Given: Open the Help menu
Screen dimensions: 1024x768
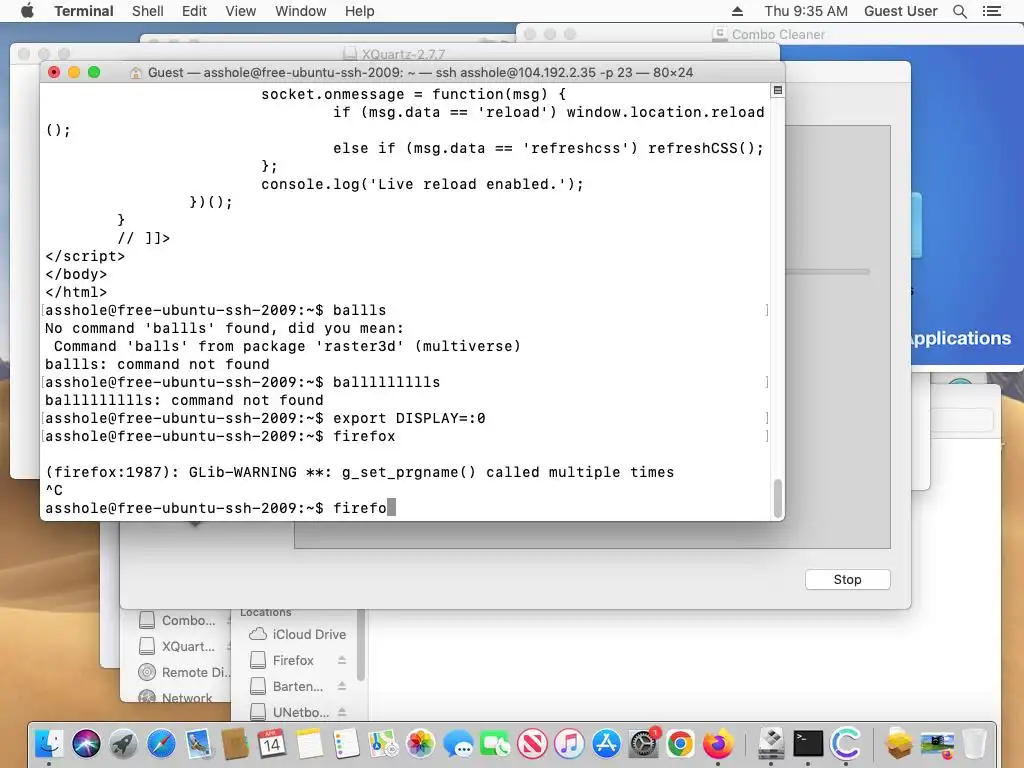Looking at the screenshot, I should click(359, 11).
